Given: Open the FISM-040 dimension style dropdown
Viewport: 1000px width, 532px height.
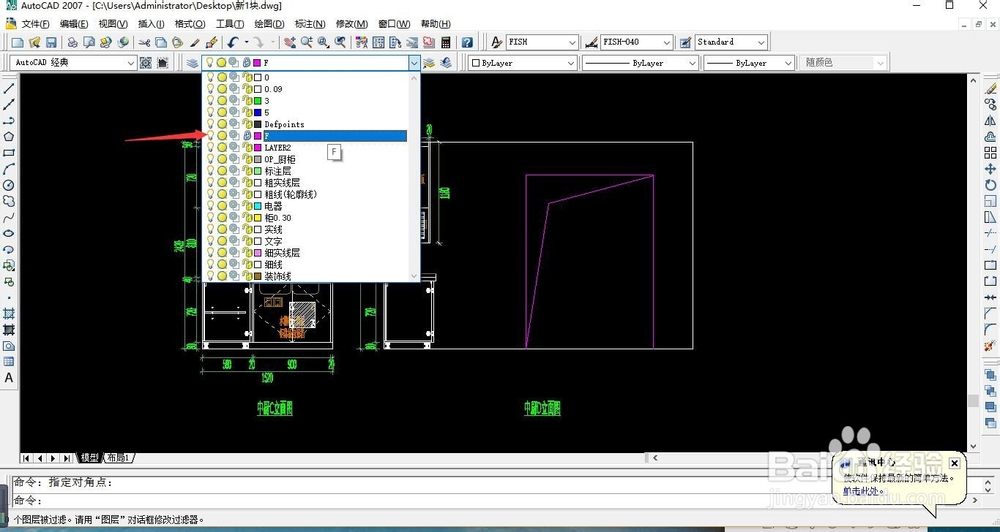Looking at the screenshot, I should pyautogui.click(x=666, y=42).
